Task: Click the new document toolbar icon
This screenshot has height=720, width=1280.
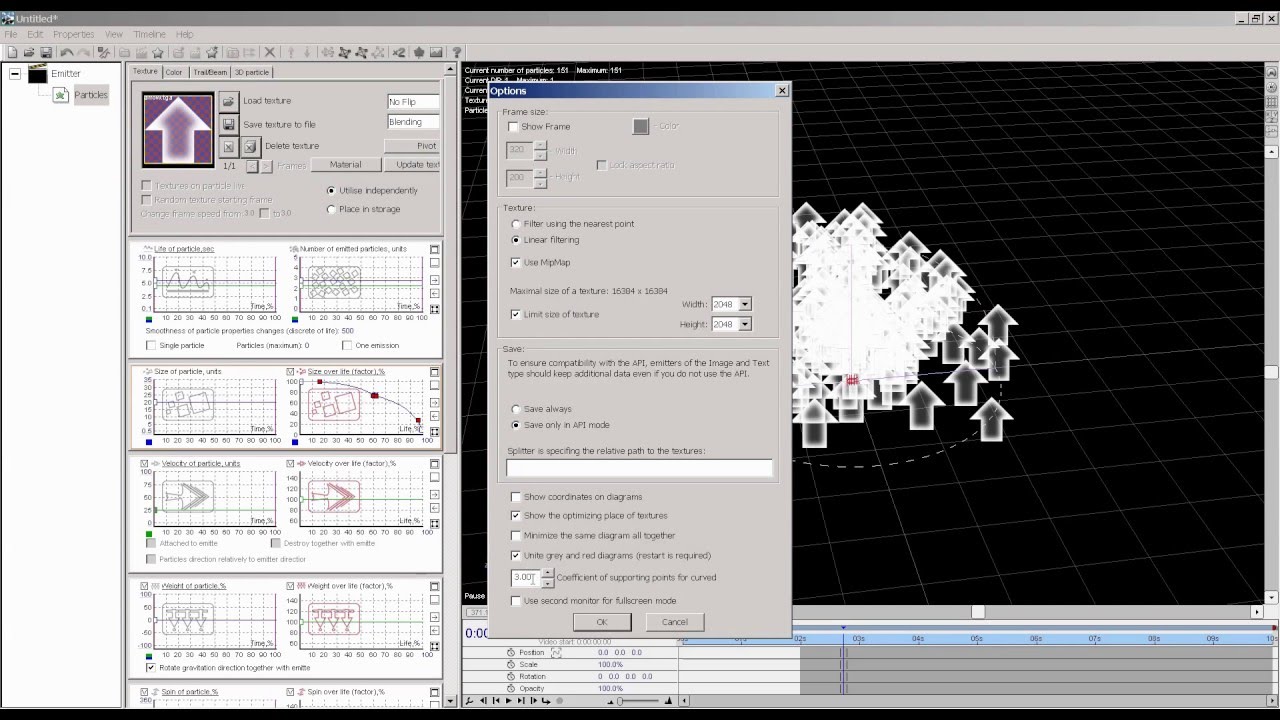Action: [12, 52]
